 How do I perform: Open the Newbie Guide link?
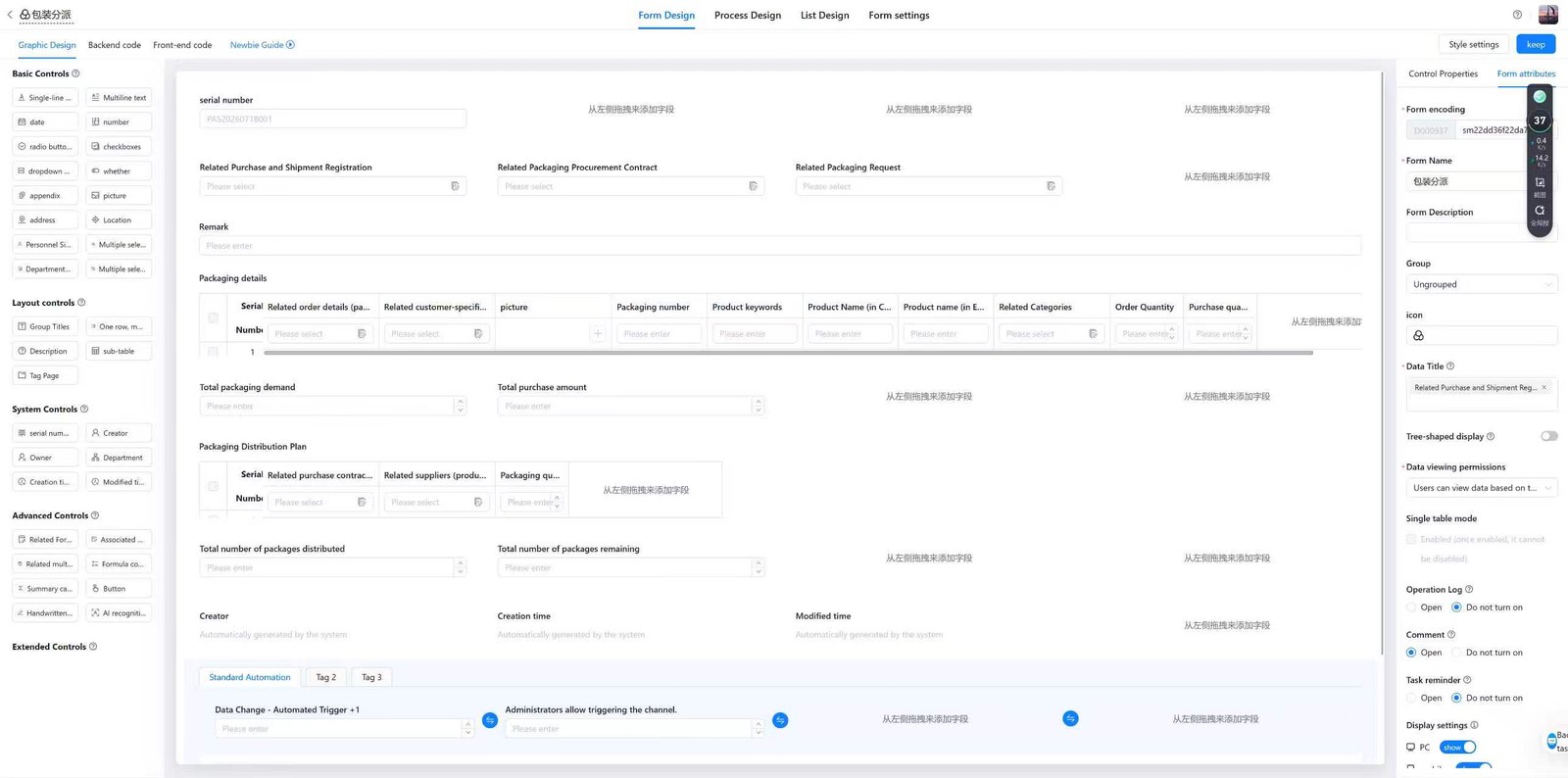point(257,45)
